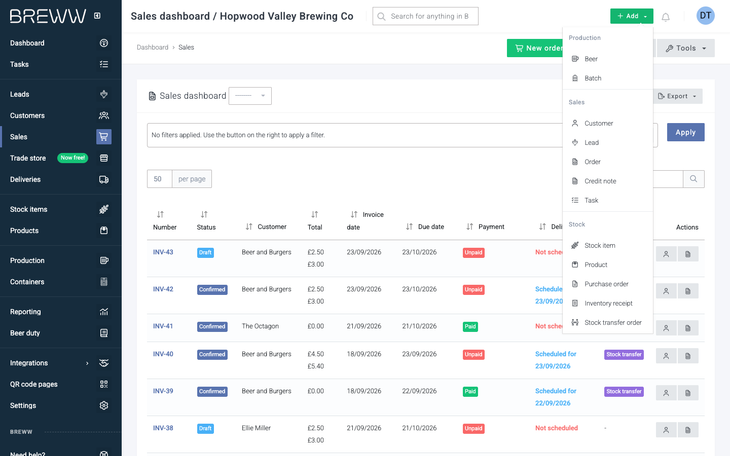Open invoice INV-42 link
Viewport: 730px width, 456px height.
pos(163,289)
